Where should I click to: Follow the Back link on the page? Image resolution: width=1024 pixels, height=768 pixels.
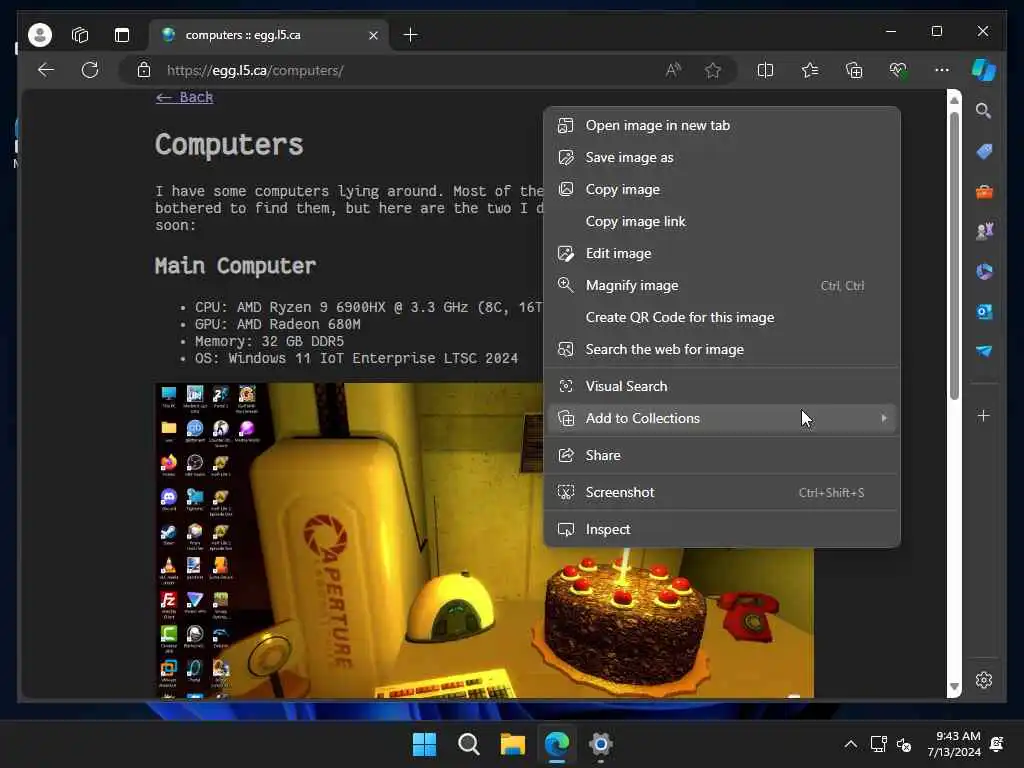pyautogui.click(x=185, y=97)
